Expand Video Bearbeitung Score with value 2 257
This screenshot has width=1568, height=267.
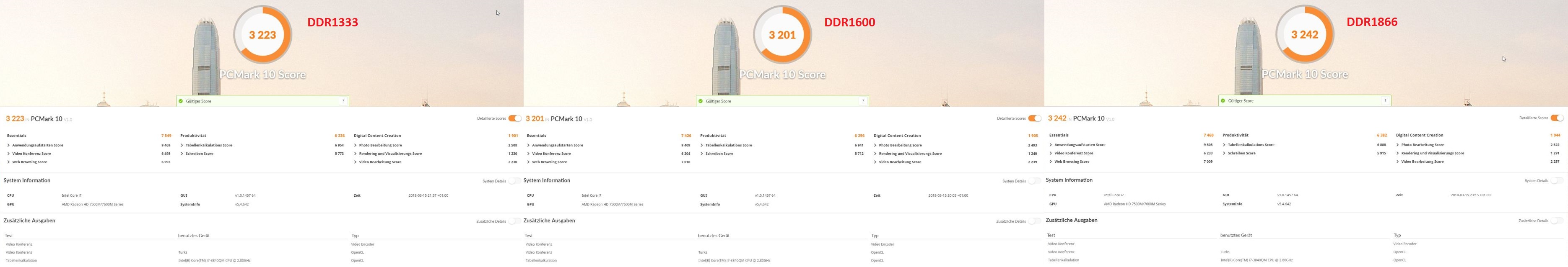click(x=1397, y=162)
